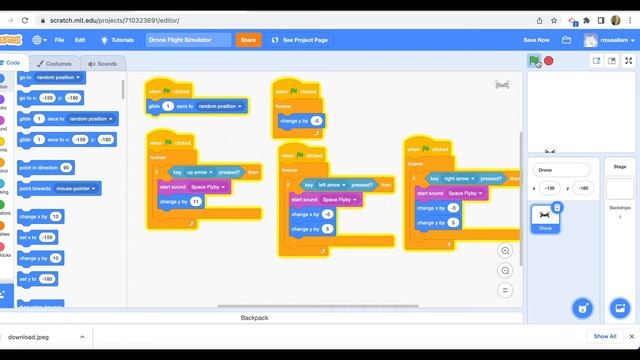Click the point in direction 90 block
640x360 pixels.
46,168
